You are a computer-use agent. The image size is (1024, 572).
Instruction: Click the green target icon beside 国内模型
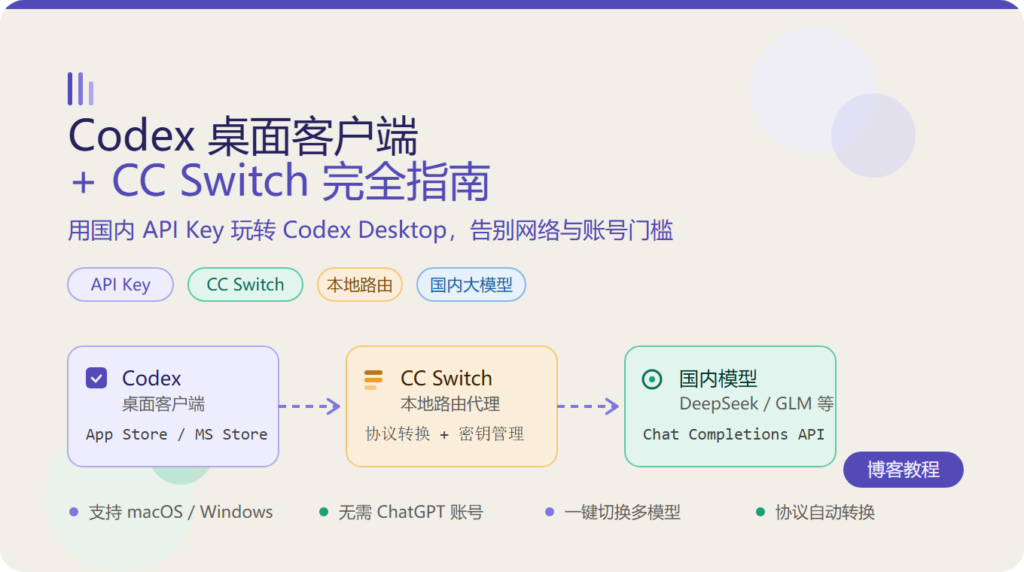[652, 379]
